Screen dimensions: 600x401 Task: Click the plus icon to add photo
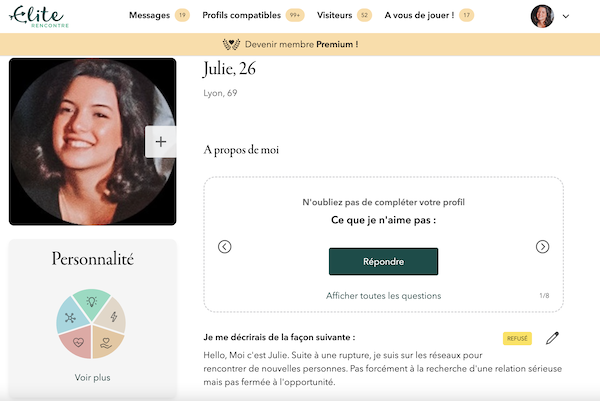point(161,142)
